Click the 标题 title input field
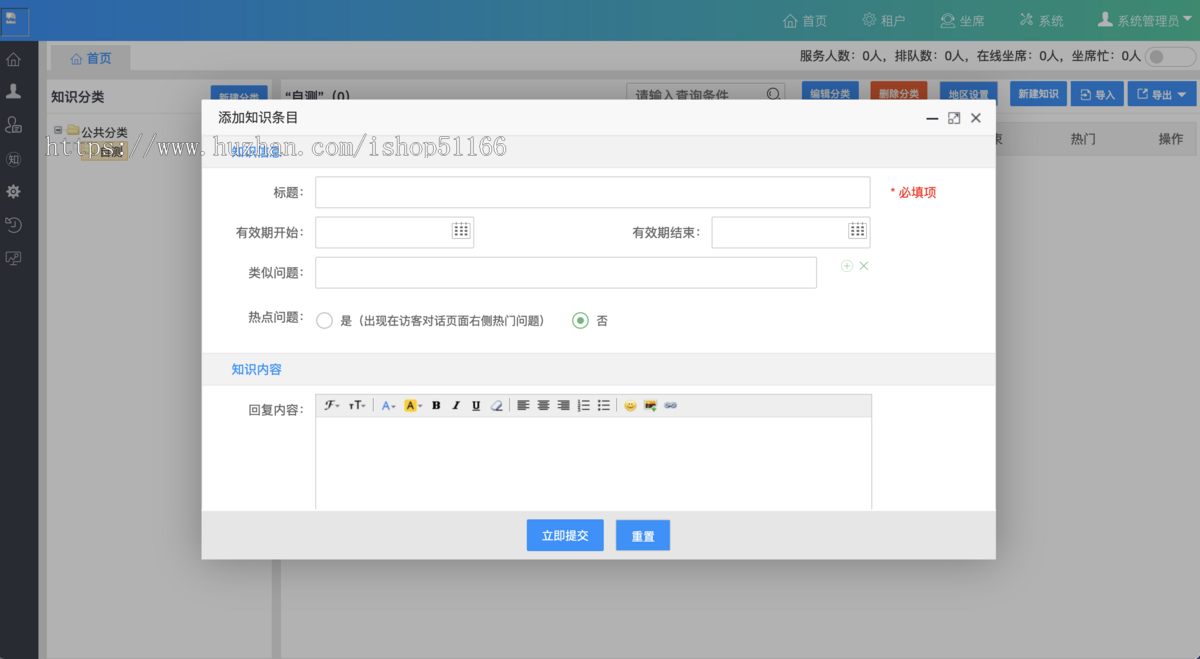Screen dimensions: 1200x659 [593, 192]
